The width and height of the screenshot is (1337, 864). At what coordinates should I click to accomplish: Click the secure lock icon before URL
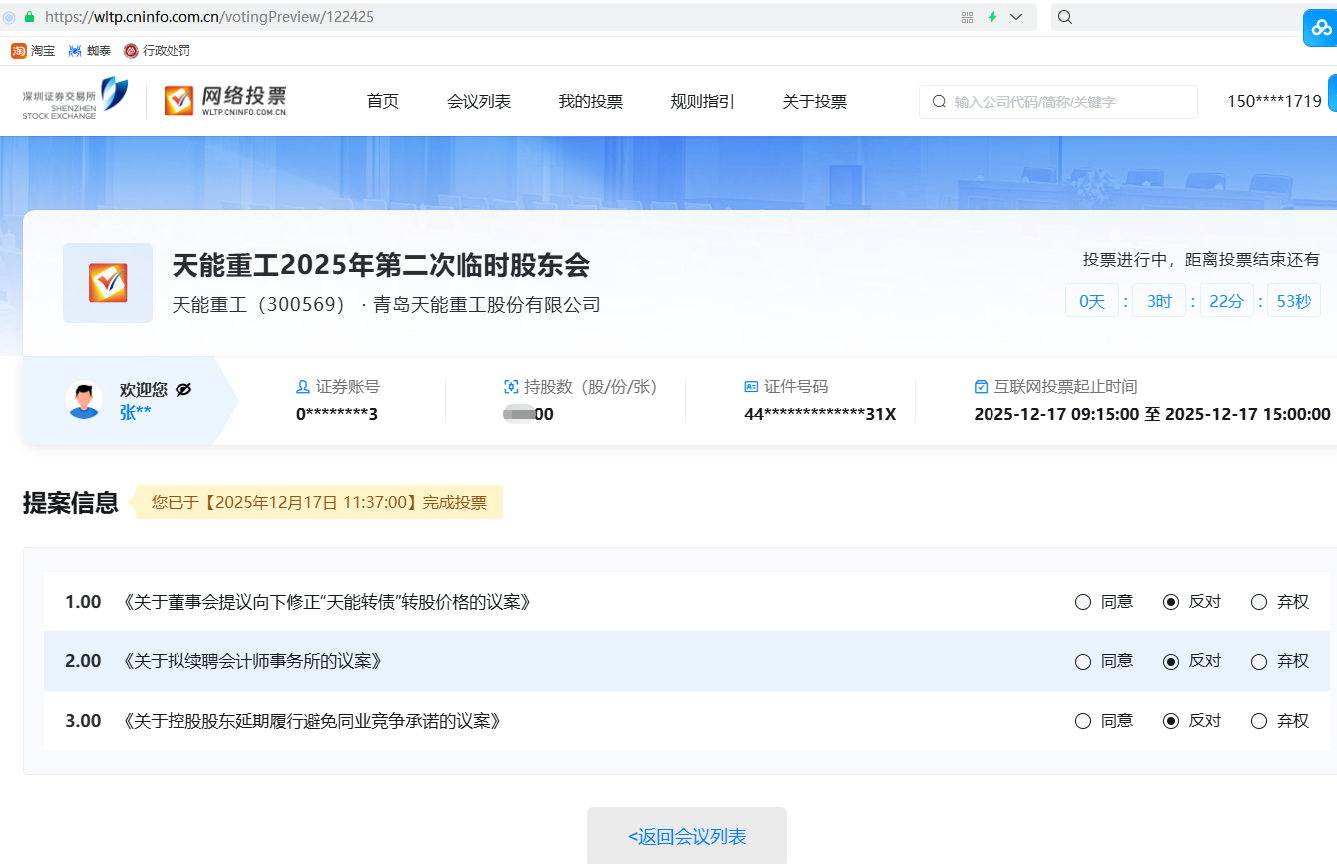(x=29, y=17)
